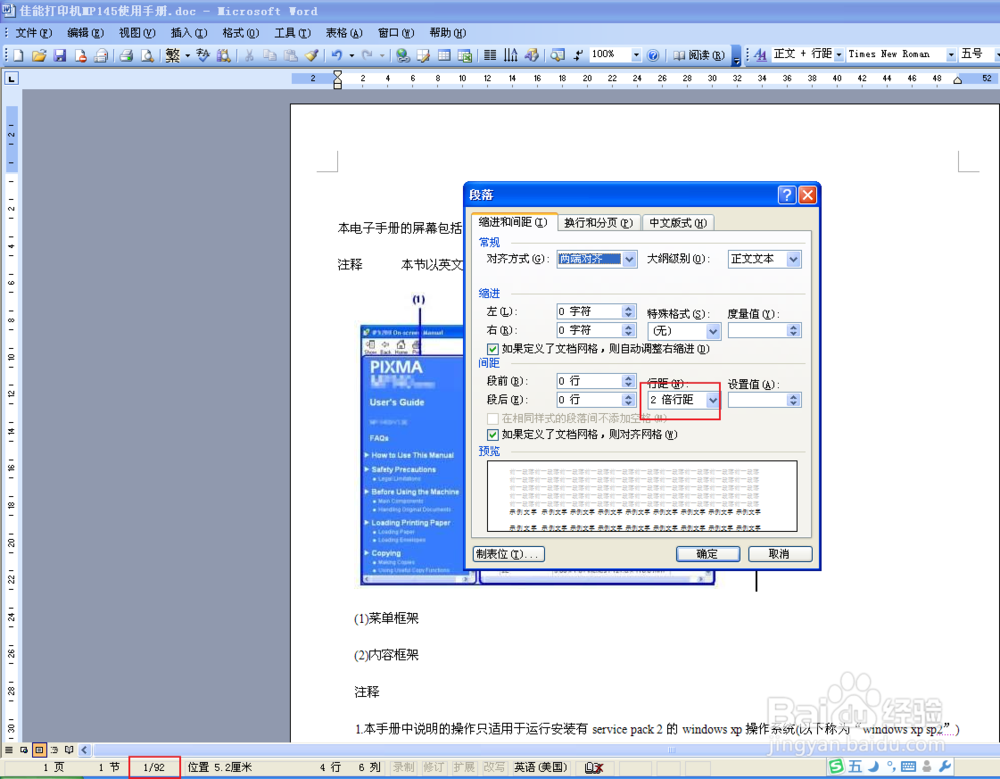Open the input method wrench settings icon
Viewport: 1000px width, 779px height.
pos(945,766)
